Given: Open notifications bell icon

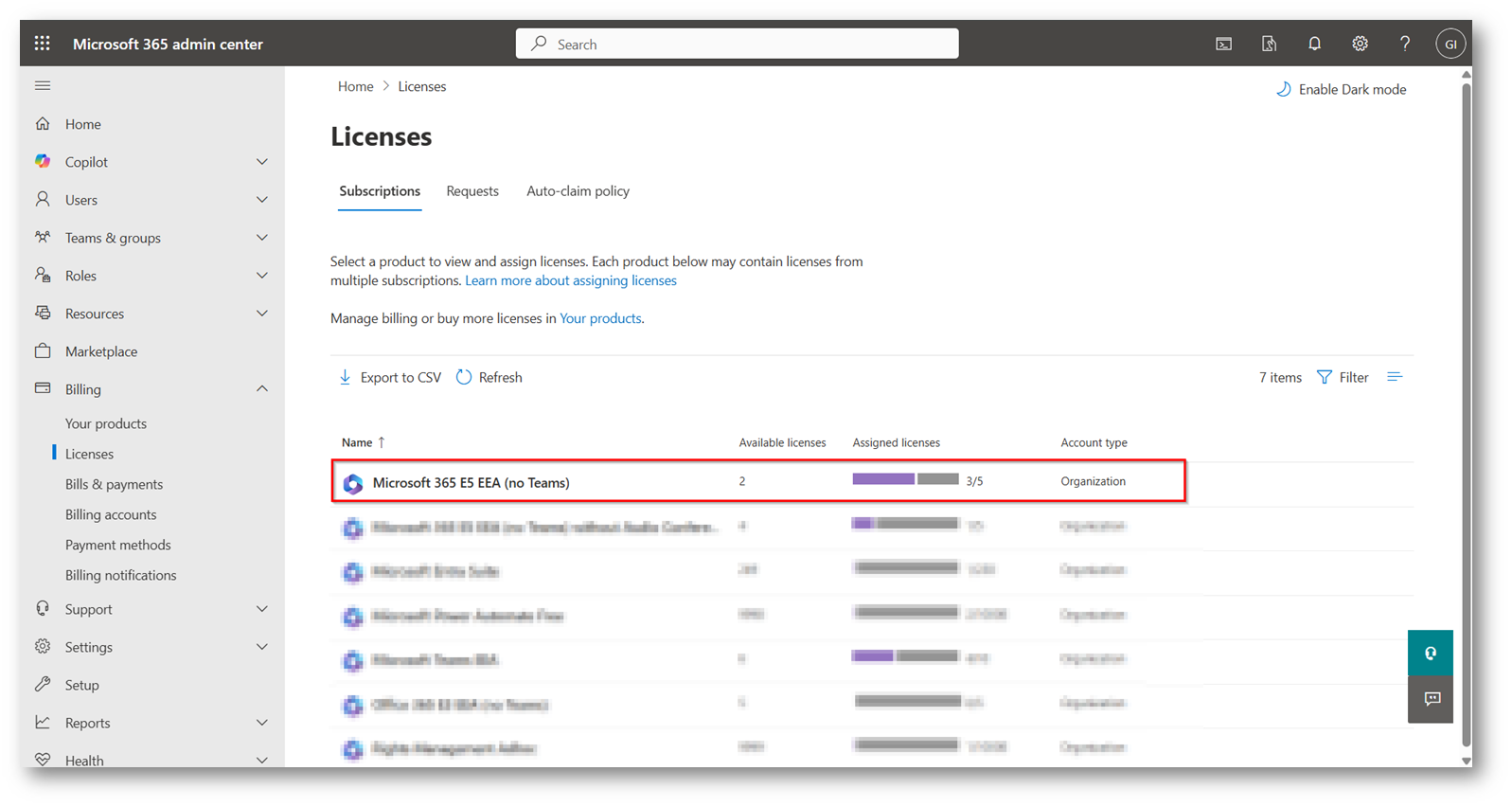Looking at the screenshot, I should coord(1314,44).
